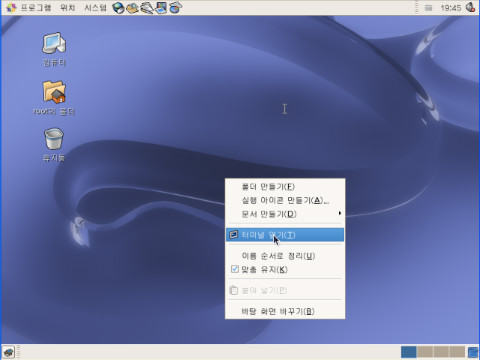This screenshot has height=360, width=480.
Task: Click the Show Desktop button in bottom panel
Action: [9, 352]
